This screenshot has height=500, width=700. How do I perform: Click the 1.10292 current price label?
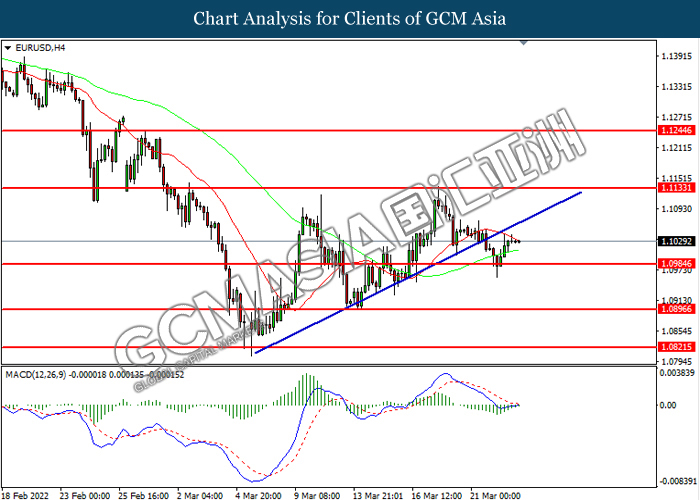[676, 241]
